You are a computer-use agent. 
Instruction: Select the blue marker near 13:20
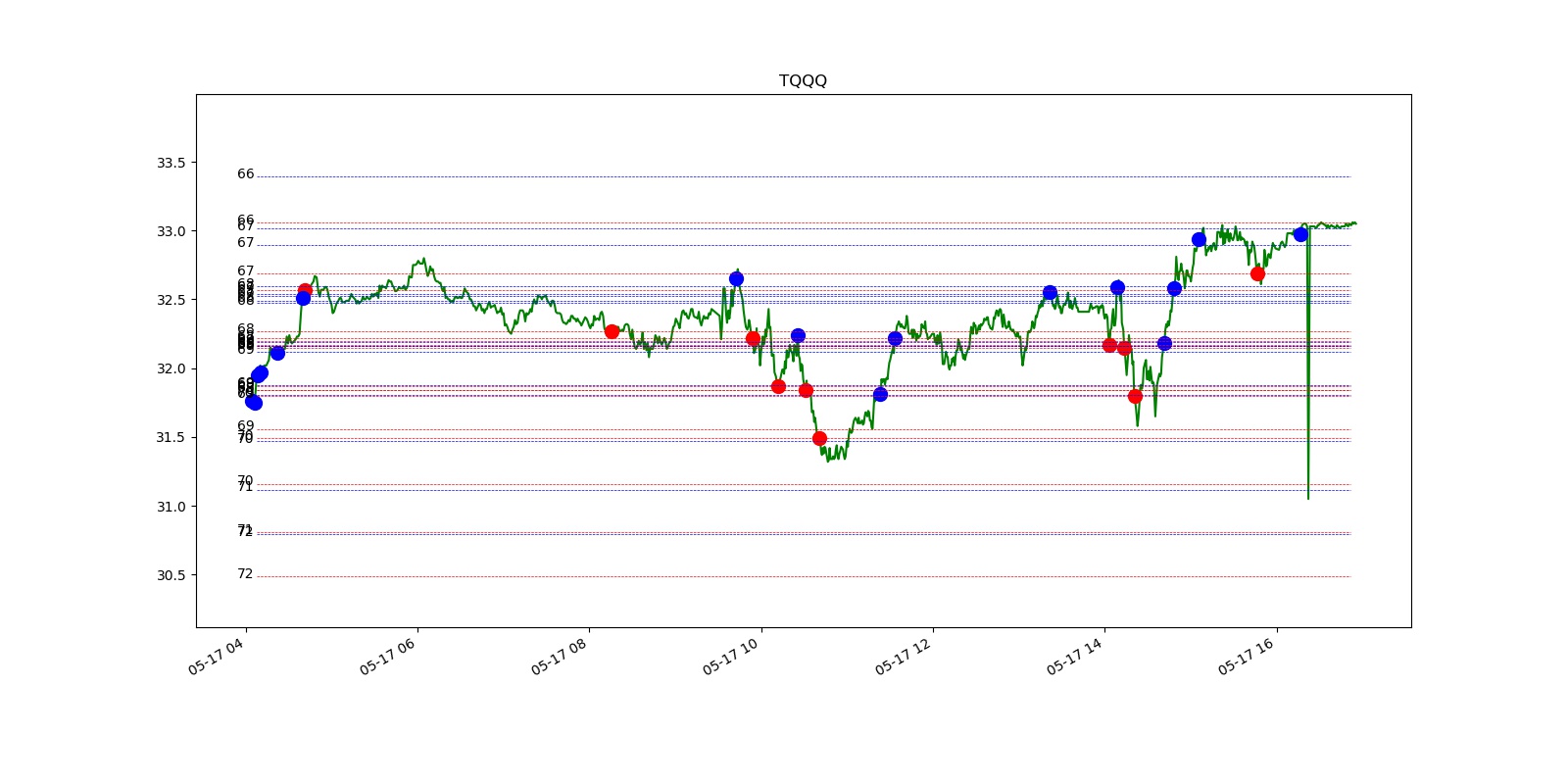(x=1050, y=292)
